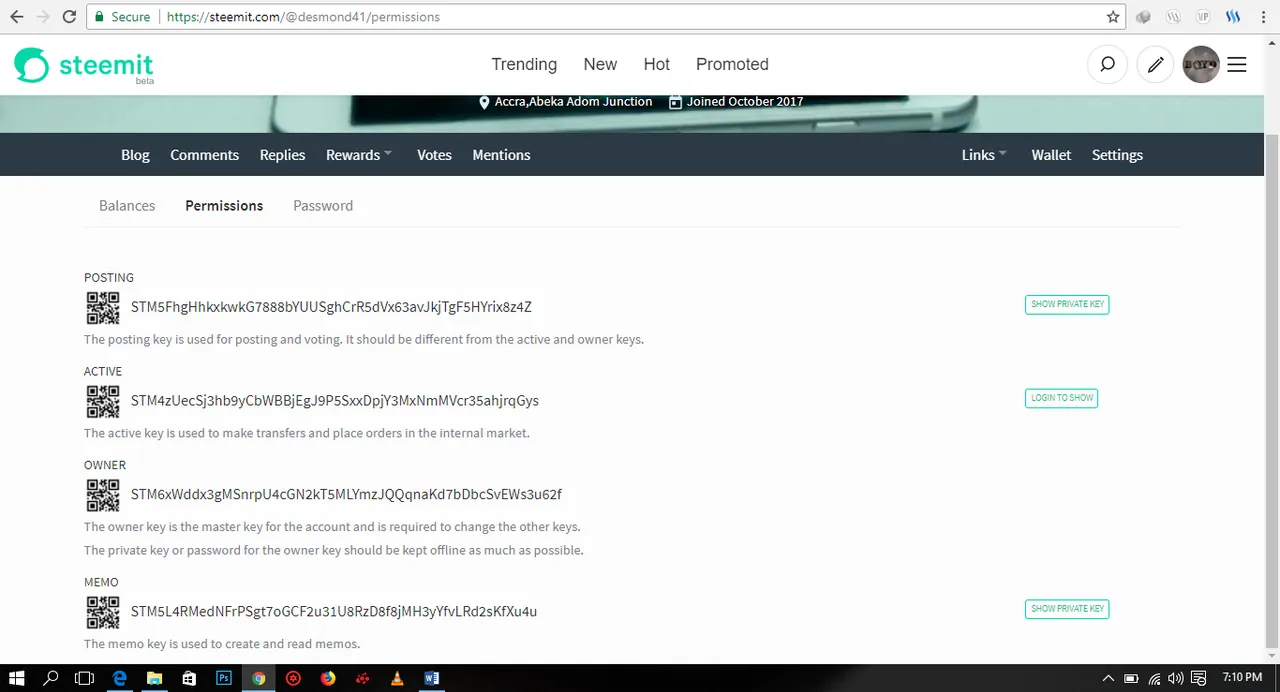Viewport: 1280px width, 692px height.
Task: Open Photoshop from the taskbar
Action: pyautogui.click(x=224, y=678)
